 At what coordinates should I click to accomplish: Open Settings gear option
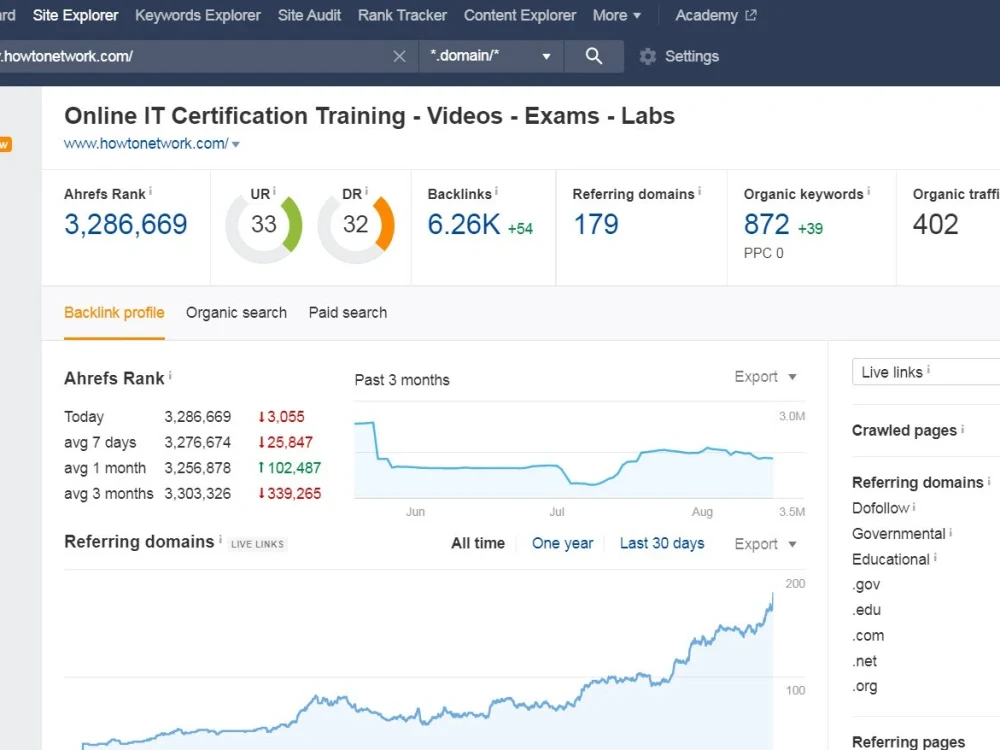coord(679,56)
